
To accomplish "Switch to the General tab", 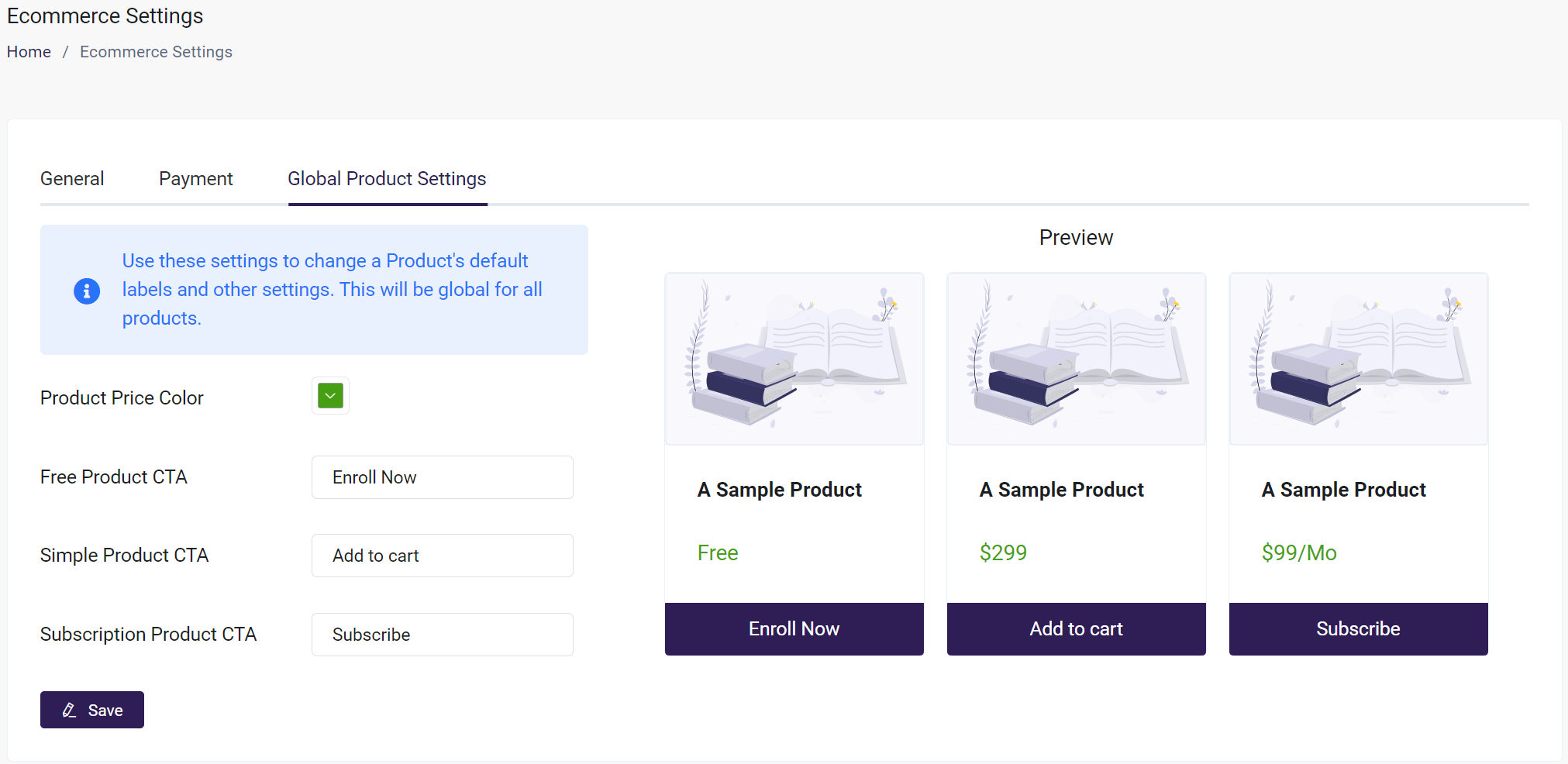I will pos(72,178).
